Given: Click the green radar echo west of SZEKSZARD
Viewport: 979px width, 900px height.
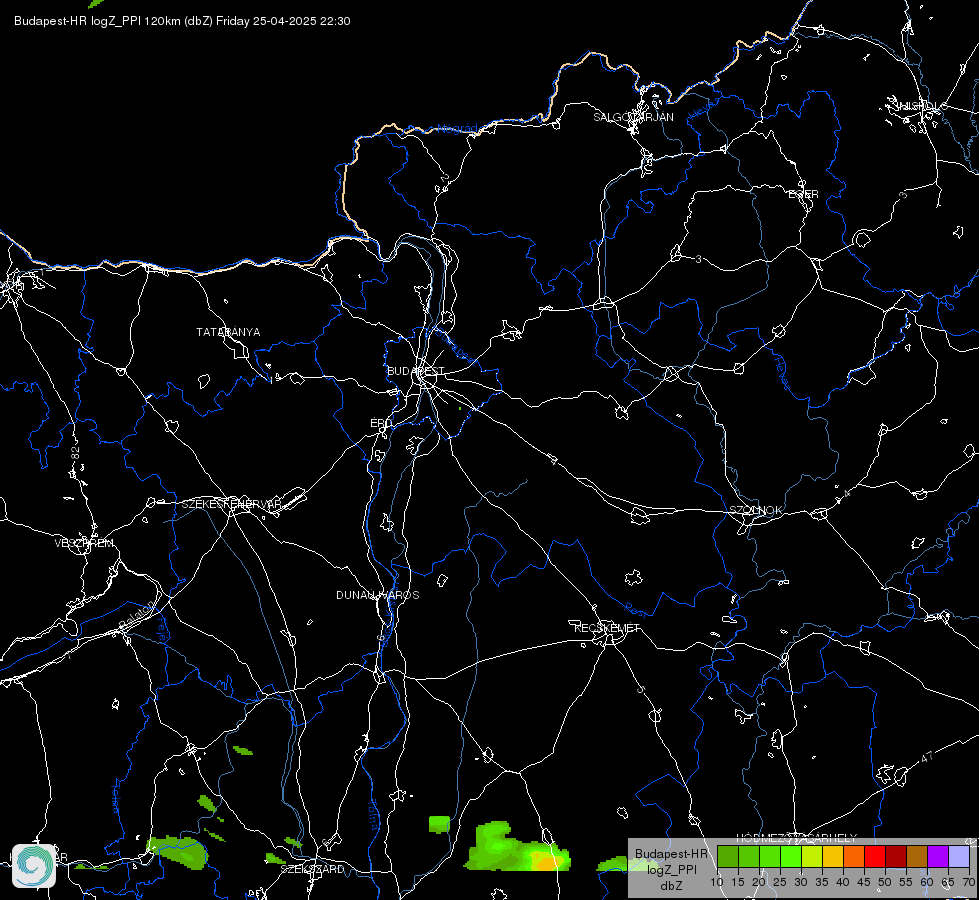Looking at the screenshot, I should 178,853.
